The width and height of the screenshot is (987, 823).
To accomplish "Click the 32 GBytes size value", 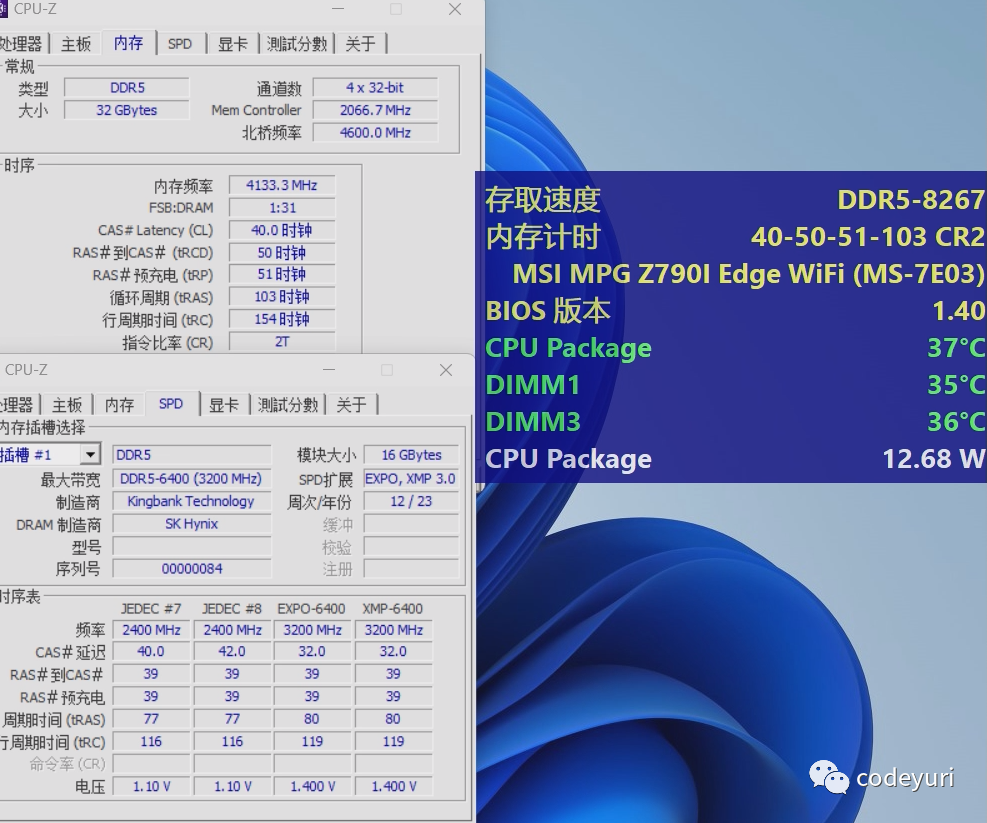I will point(127,110).
